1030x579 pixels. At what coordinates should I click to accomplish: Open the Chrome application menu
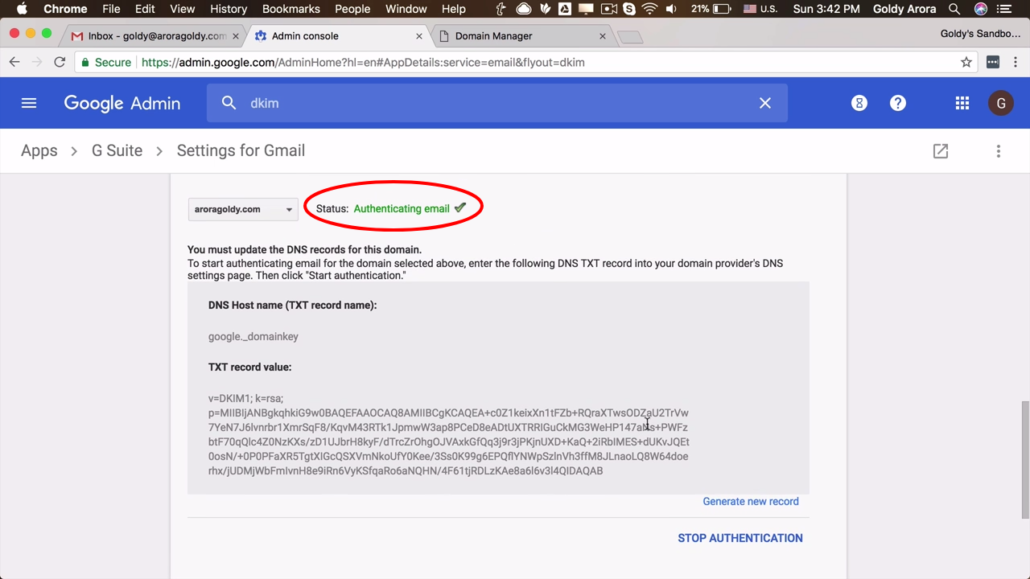point(65,9)
